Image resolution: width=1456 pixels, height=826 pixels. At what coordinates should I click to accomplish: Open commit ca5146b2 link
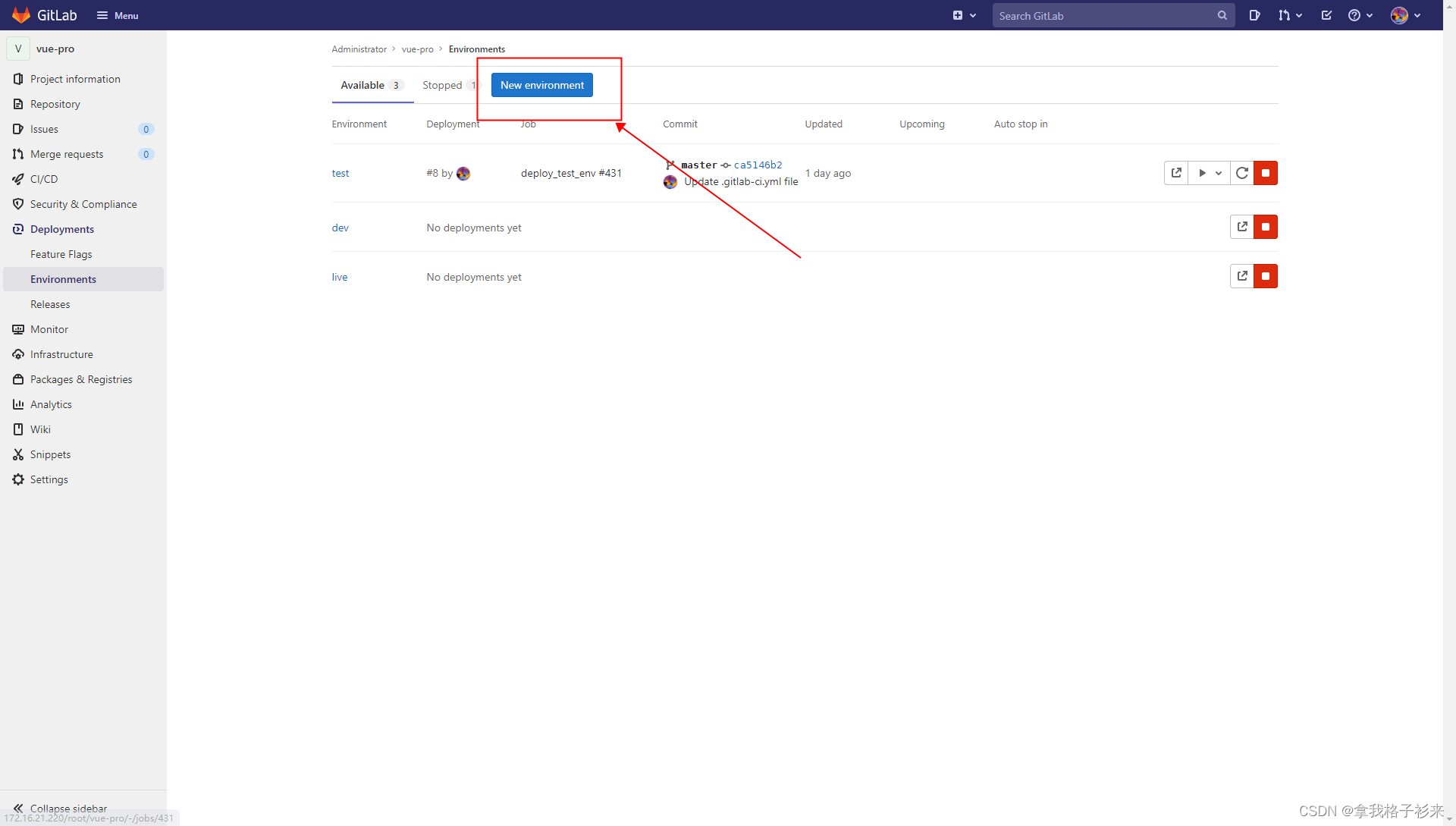click(x=758, y=165)
